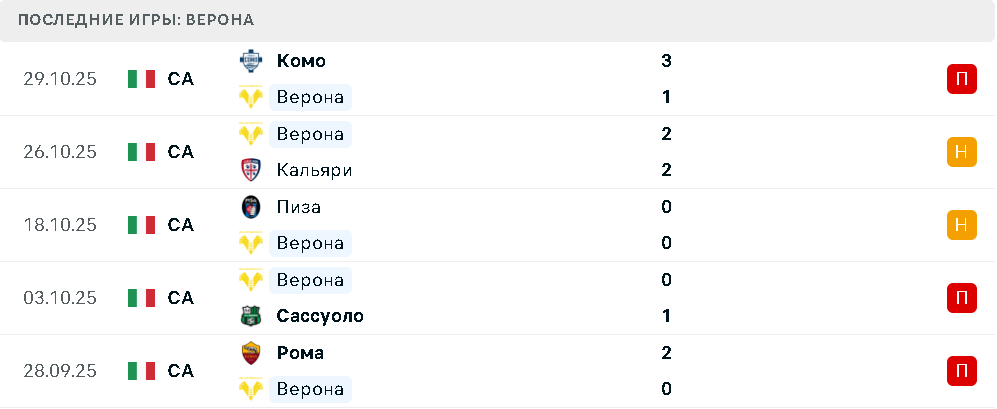Open the Рома team link
Screen dimensions: 997x409
pos(300,353)
